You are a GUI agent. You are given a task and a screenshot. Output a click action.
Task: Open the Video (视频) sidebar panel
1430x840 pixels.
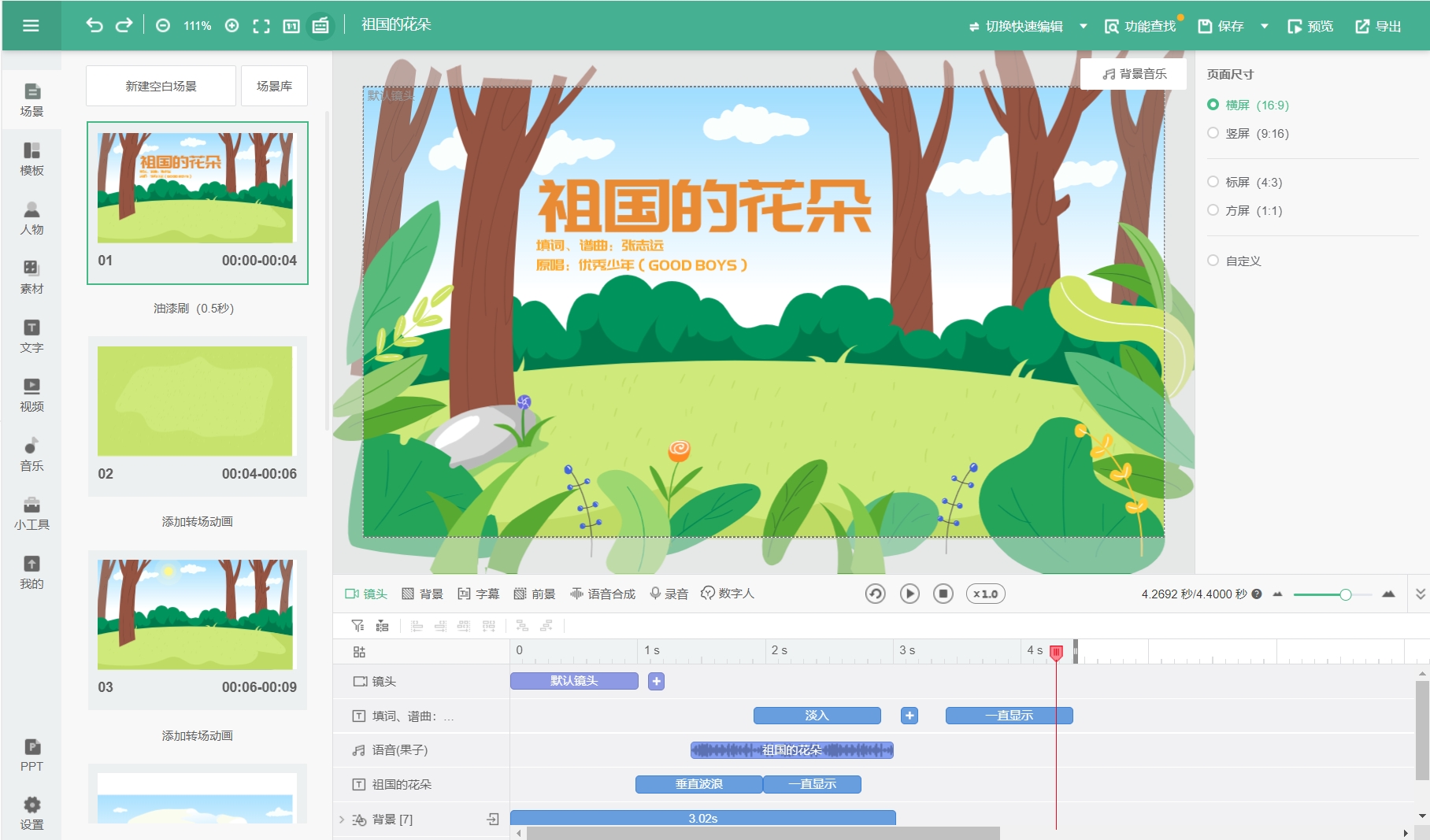[x=31, y=395]
